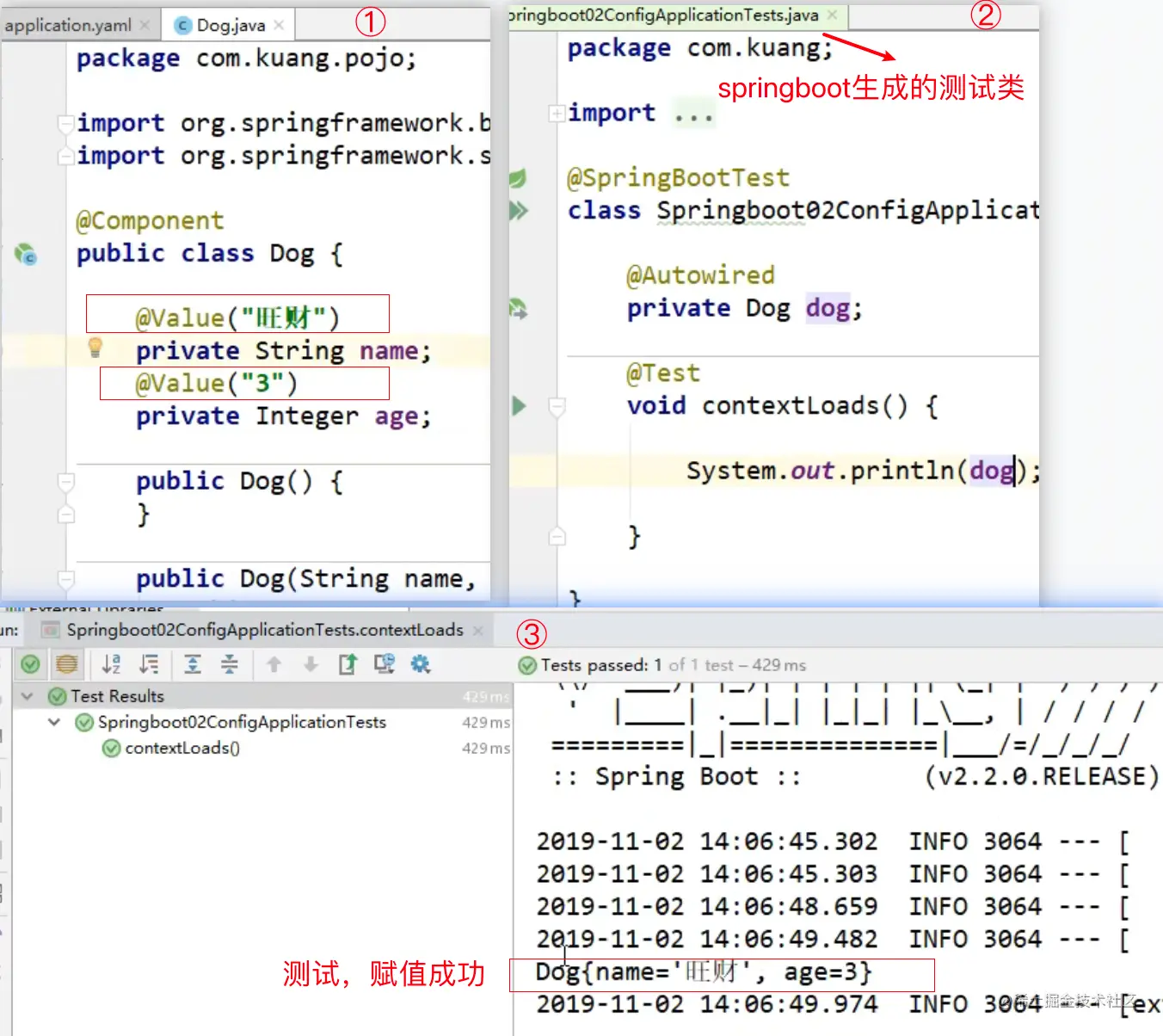Click the Spring leaf gutter icon at @SpringBootTest
1163x1036 pixels.
[518, 178]
